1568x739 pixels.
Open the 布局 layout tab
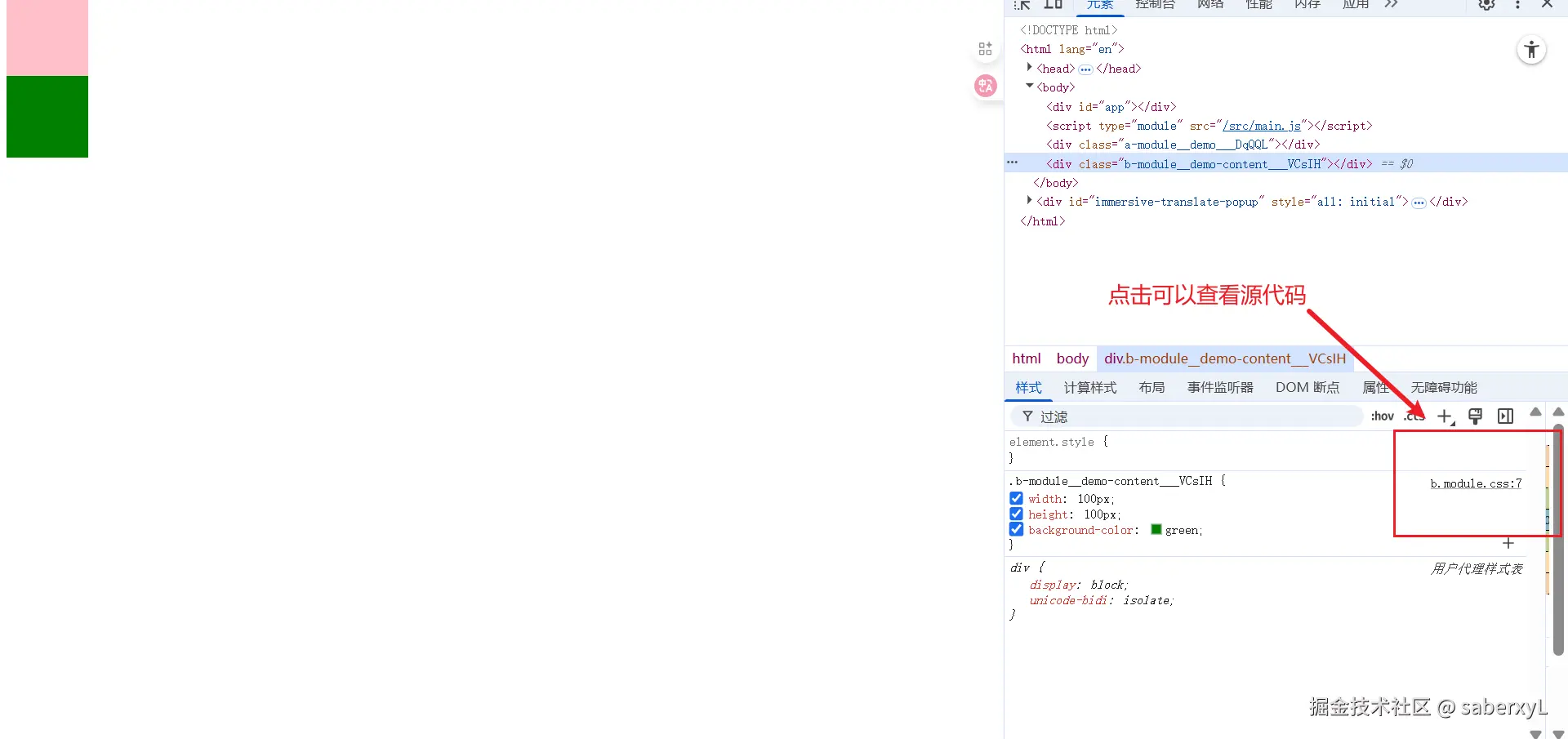point(1152,388)
